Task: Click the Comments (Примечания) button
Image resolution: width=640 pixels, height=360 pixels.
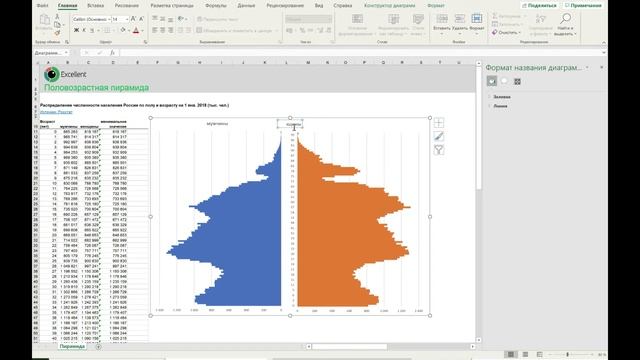Action: (x=583, y=5)
